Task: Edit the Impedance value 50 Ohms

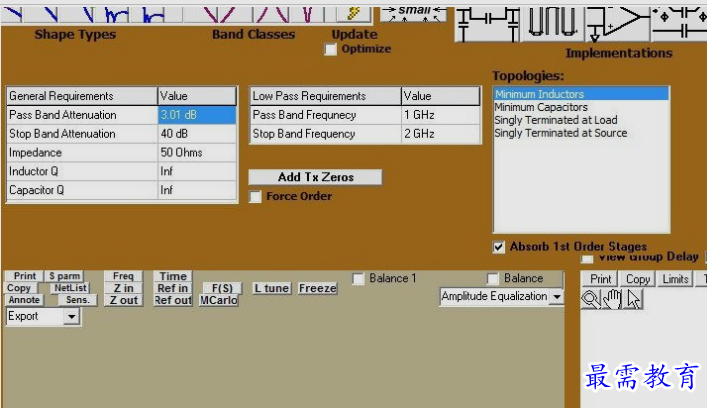Action: coord(197,153)
